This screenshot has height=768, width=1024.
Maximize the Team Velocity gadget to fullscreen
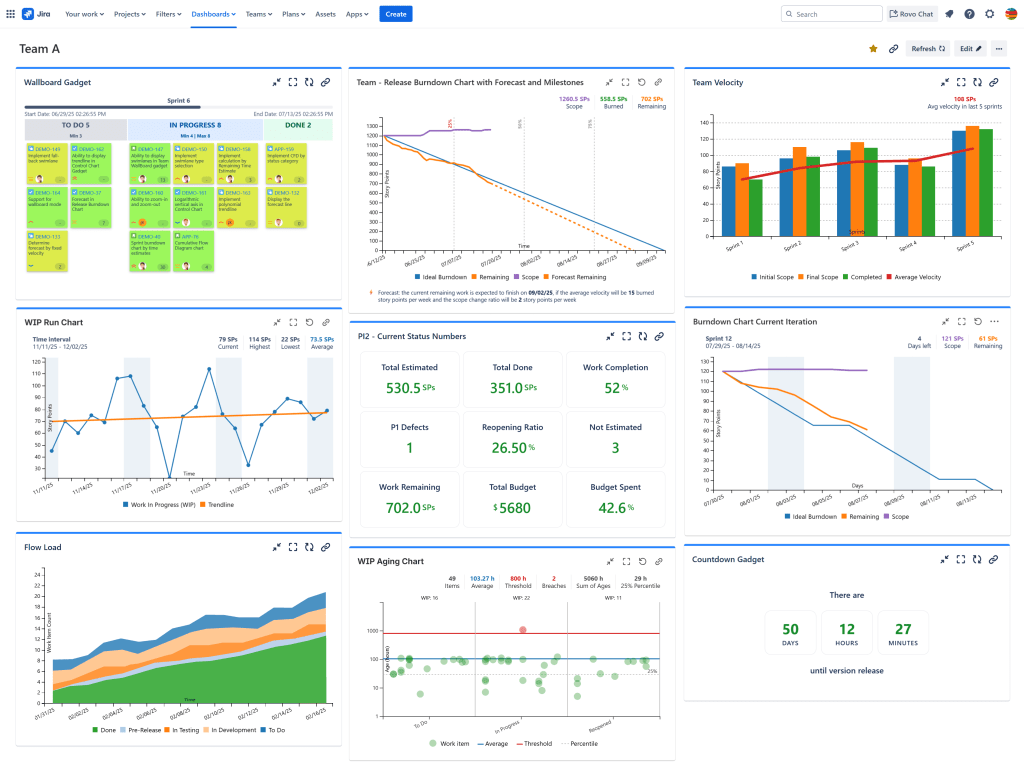(961, 83)
